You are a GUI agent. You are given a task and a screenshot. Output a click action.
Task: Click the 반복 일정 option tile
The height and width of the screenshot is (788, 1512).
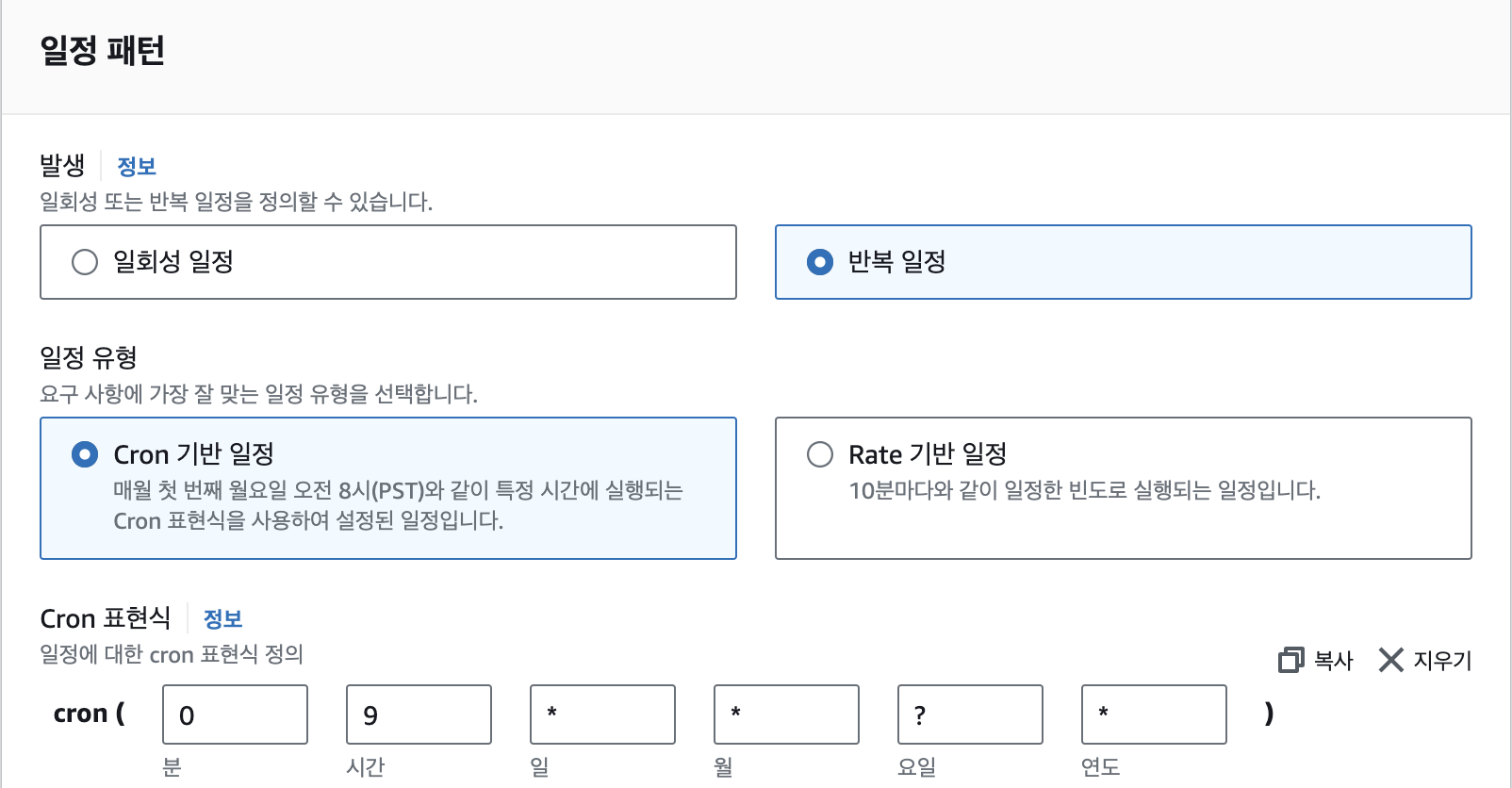click(x=1124, y=262)
